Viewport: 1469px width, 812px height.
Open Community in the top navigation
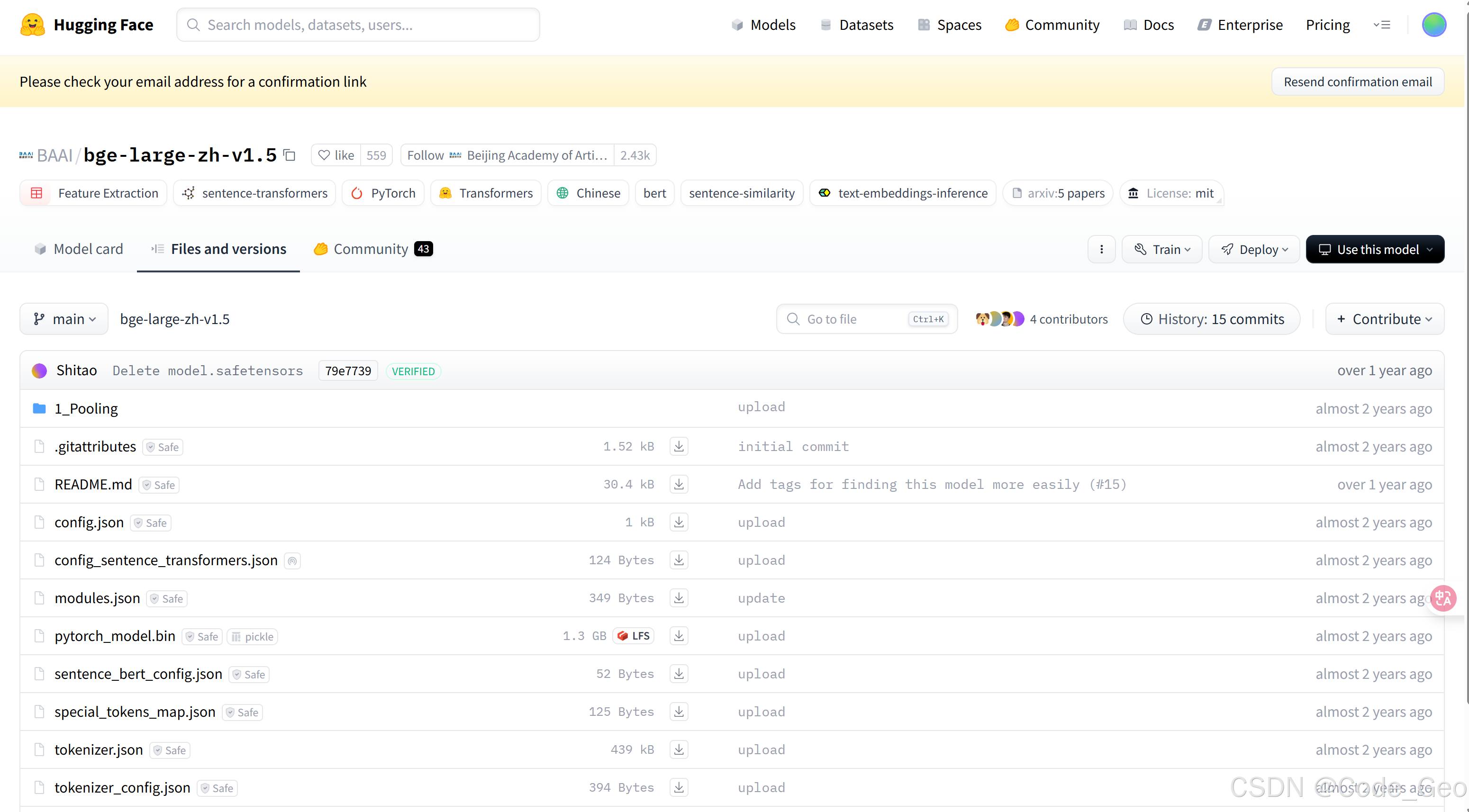(x=1052, y=25)
